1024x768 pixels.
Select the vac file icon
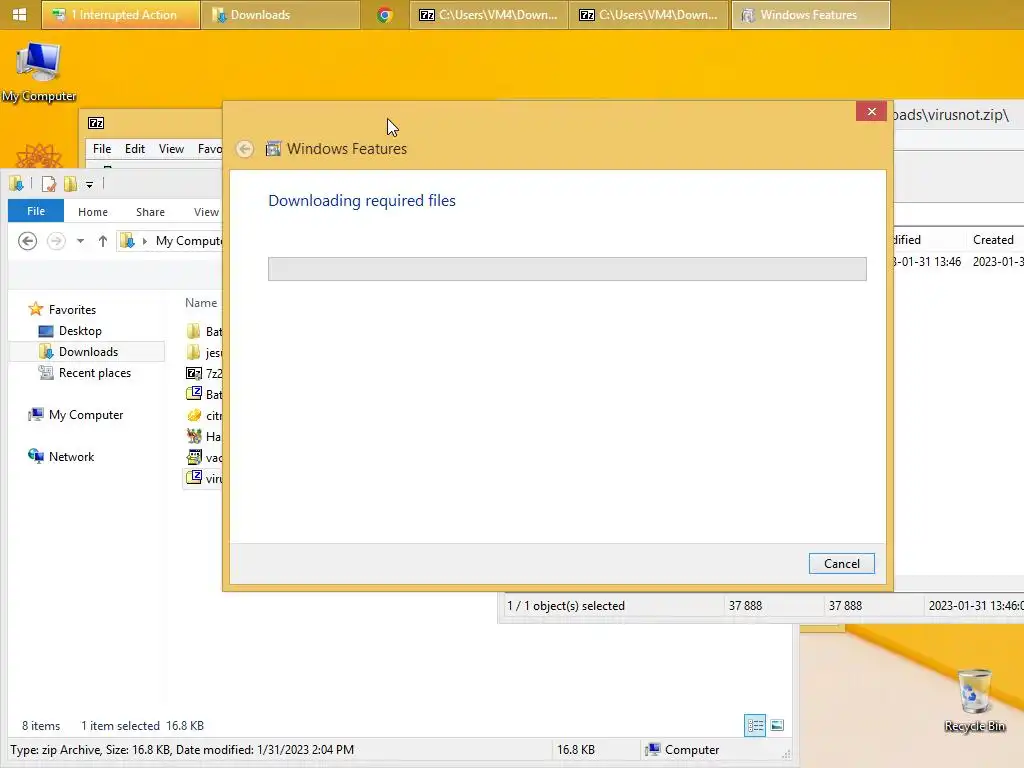194,457
